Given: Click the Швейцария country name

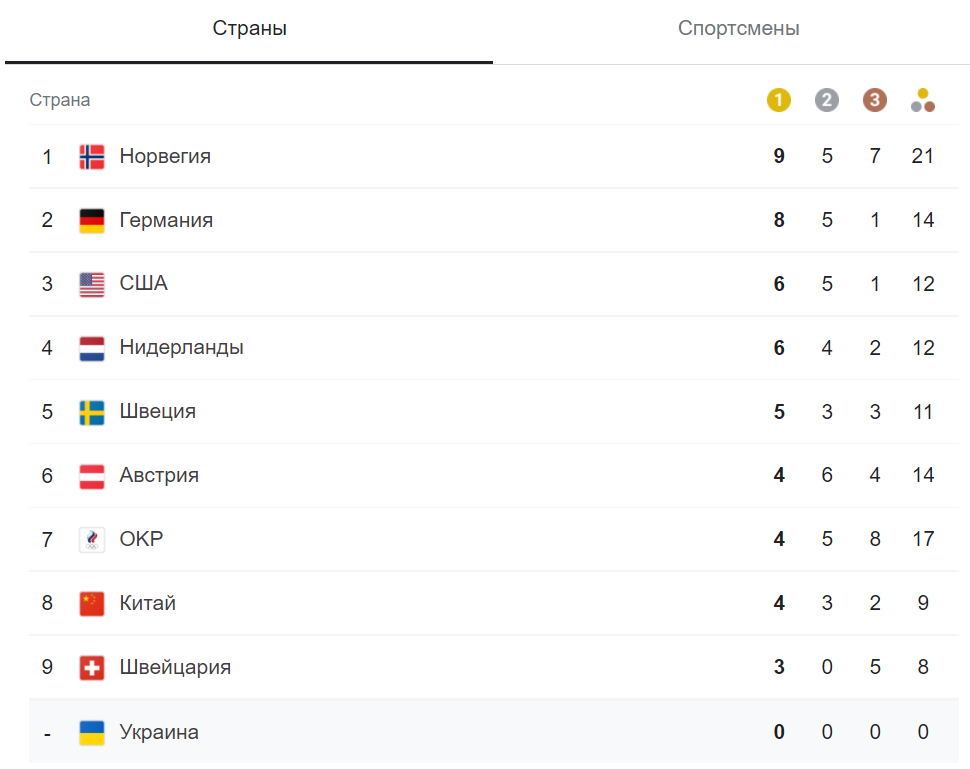Looking at the screenshot, I should (175, 668).
